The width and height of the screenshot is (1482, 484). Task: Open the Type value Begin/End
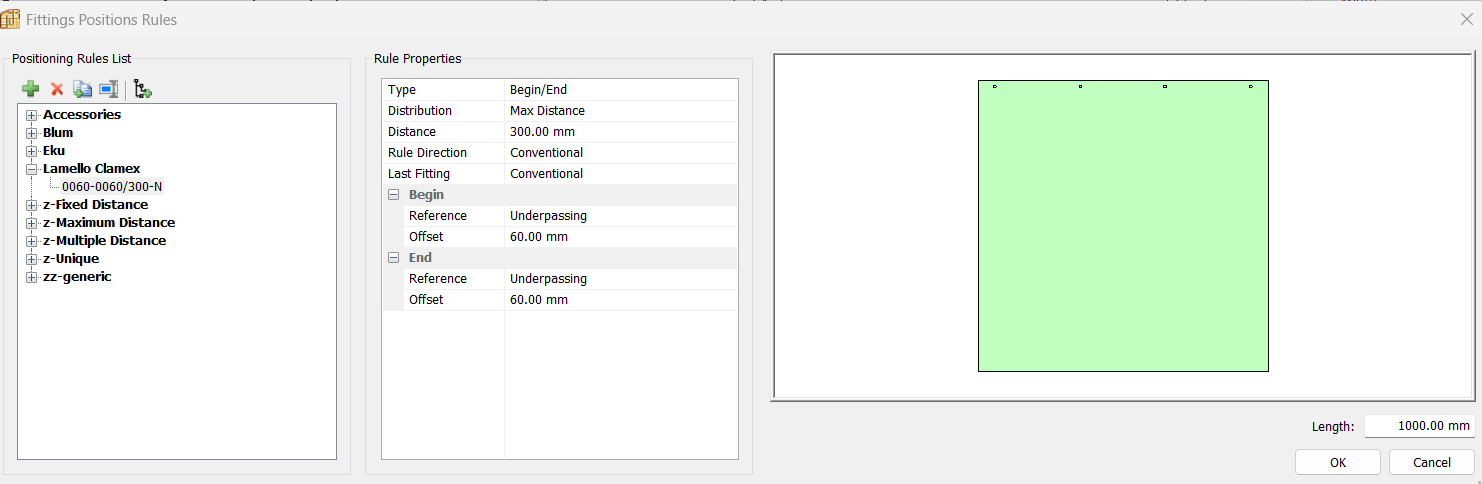[620, 90]
